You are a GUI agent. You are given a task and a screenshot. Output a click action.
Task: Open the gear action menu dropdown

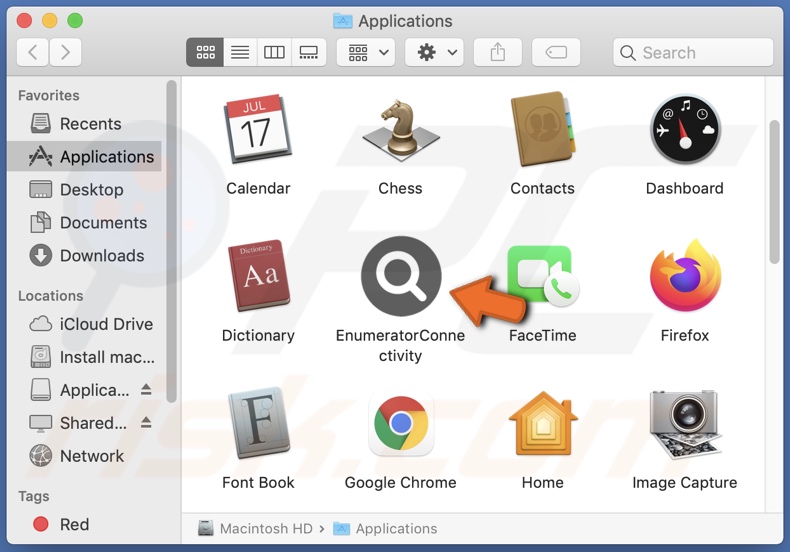tap(435, 52)
